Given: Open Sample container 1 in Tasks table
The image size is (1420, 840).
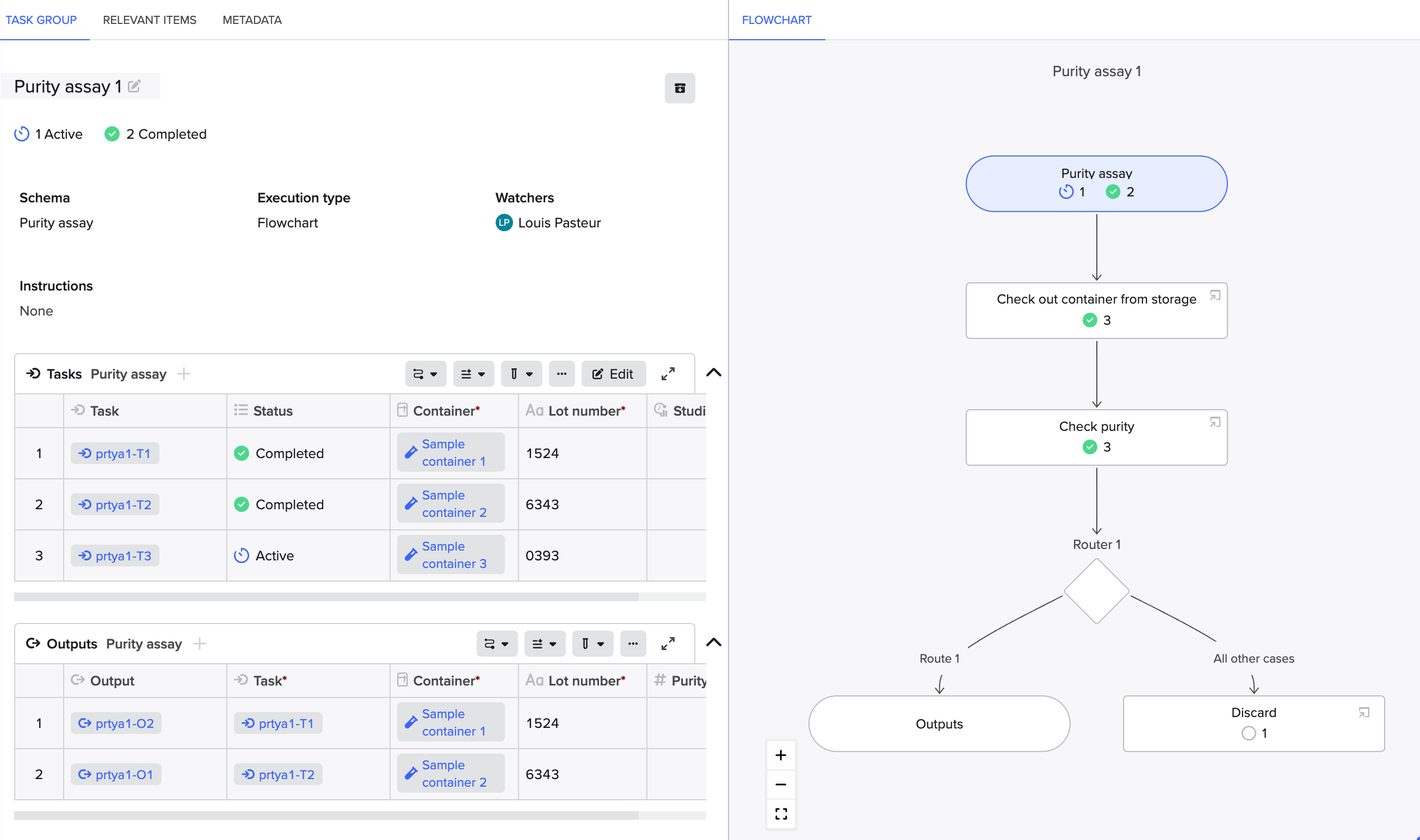Looking at the screenshot, I should pos(450,452).
